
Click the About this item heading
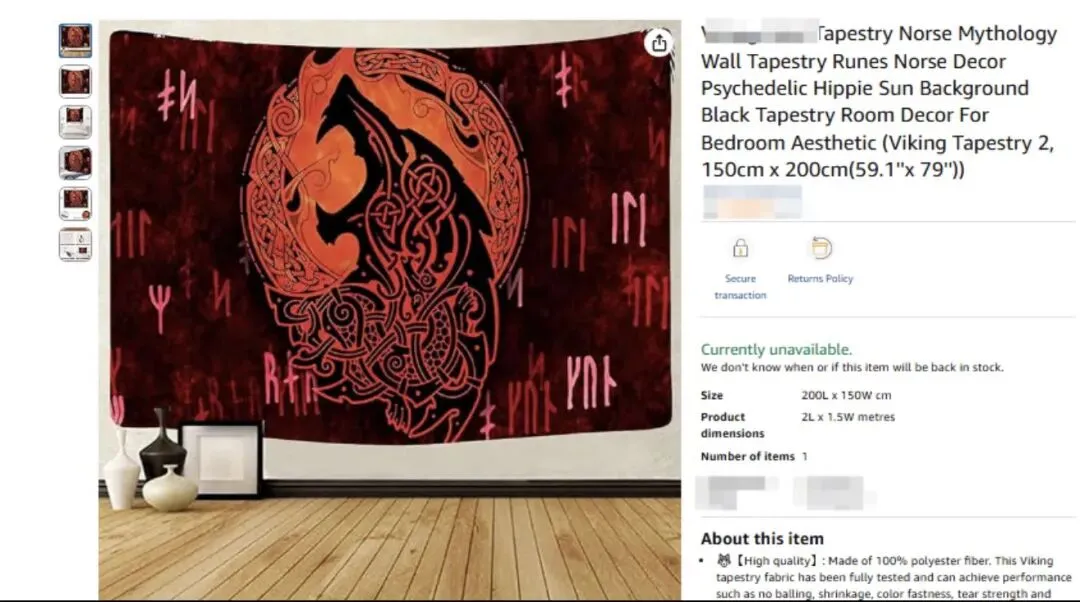coord(762,539)
